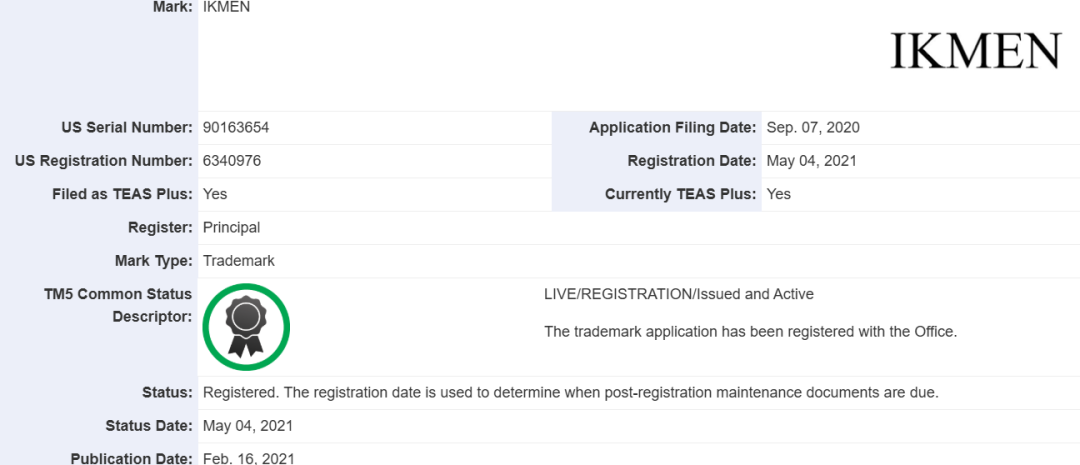Click the Yes value for Currently TEAS Plus
Viewport: 1080px width, 465px height.
(x=779, y=194)
